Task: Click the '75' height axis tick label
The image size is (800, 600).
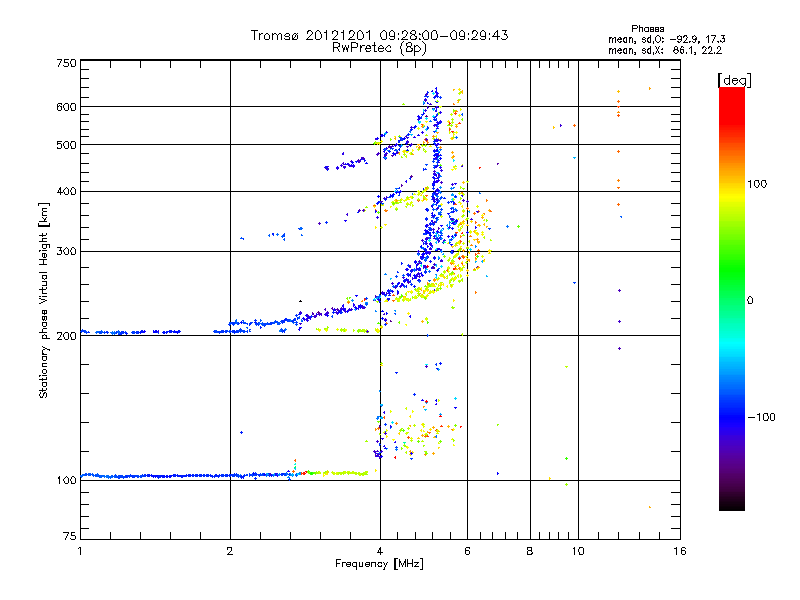Action: tap(70, 536)
